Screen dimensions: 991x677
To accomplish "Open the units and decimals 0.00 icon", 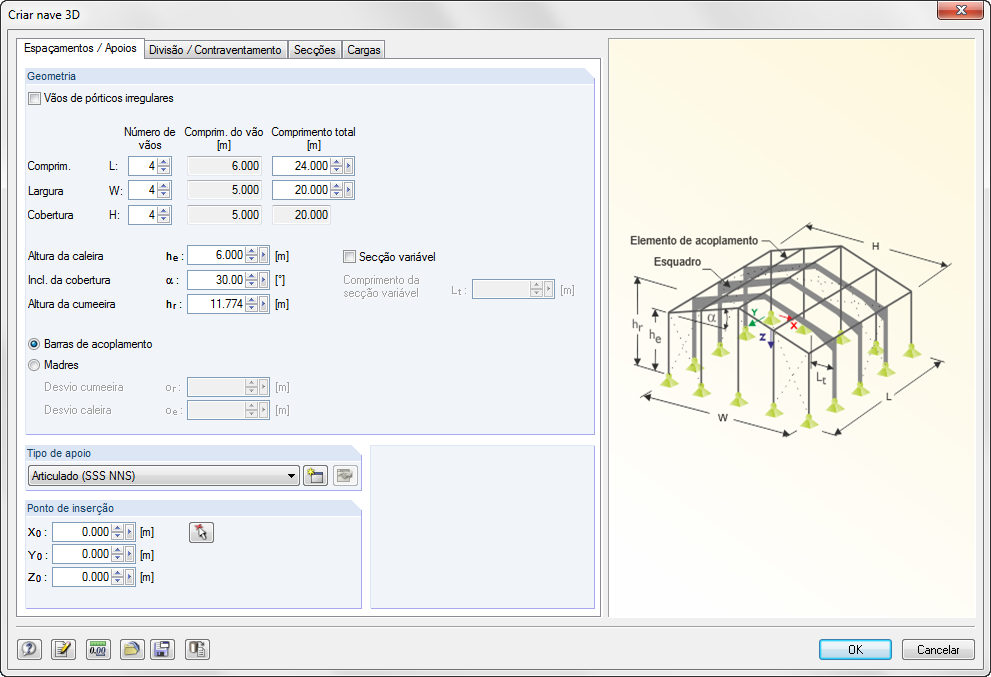I will [97, 649].
